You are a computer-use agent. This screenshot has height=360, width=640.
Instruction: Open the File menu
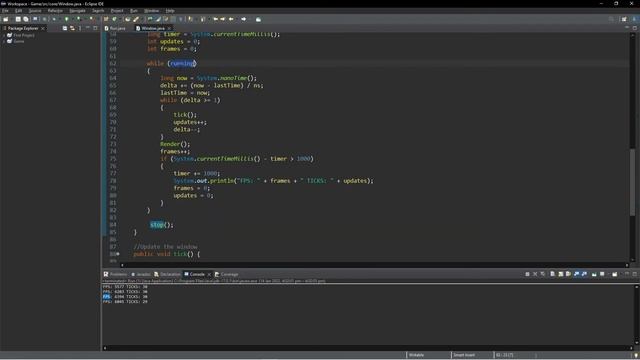coord(5,11)
